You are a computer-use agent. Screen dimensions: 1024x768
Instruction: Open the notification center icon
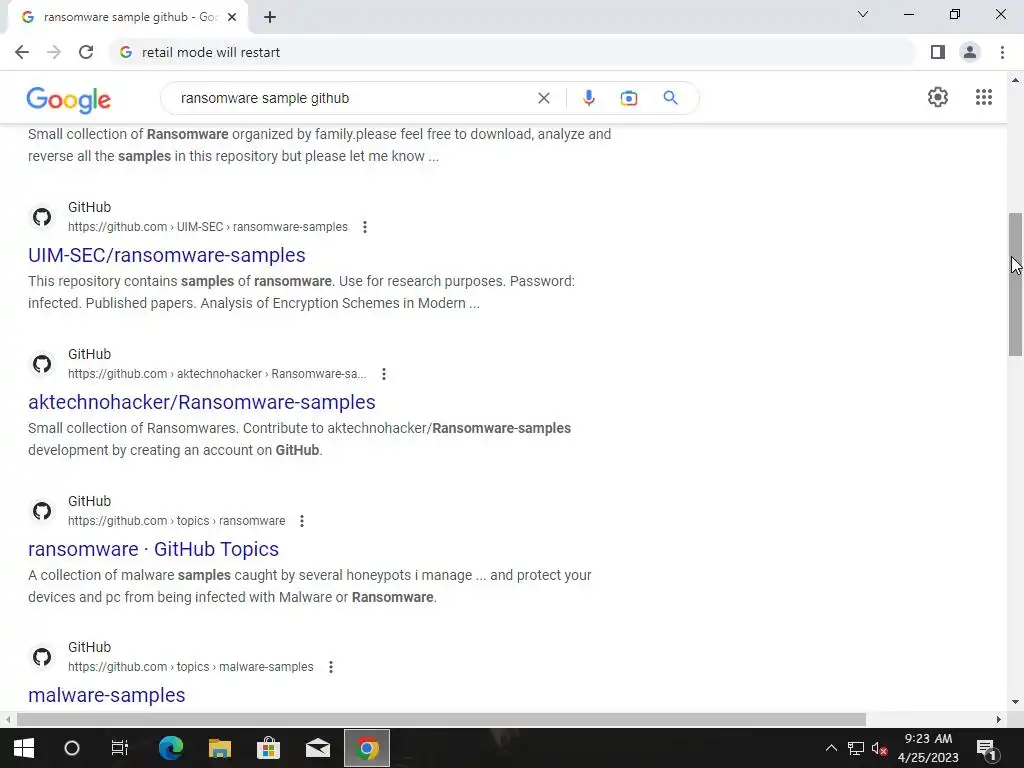[x=986, y=748]
